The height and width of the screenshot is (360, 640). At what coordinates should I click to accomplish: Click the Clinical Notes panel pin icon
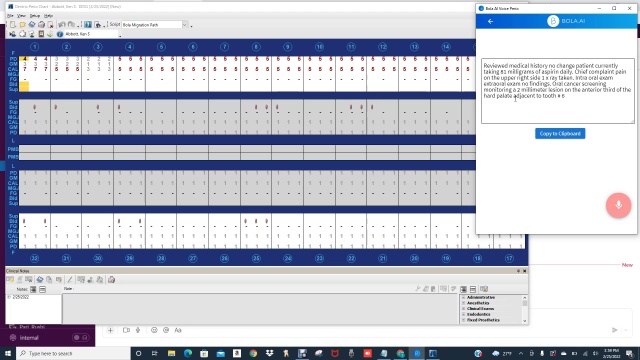point(518,271)
